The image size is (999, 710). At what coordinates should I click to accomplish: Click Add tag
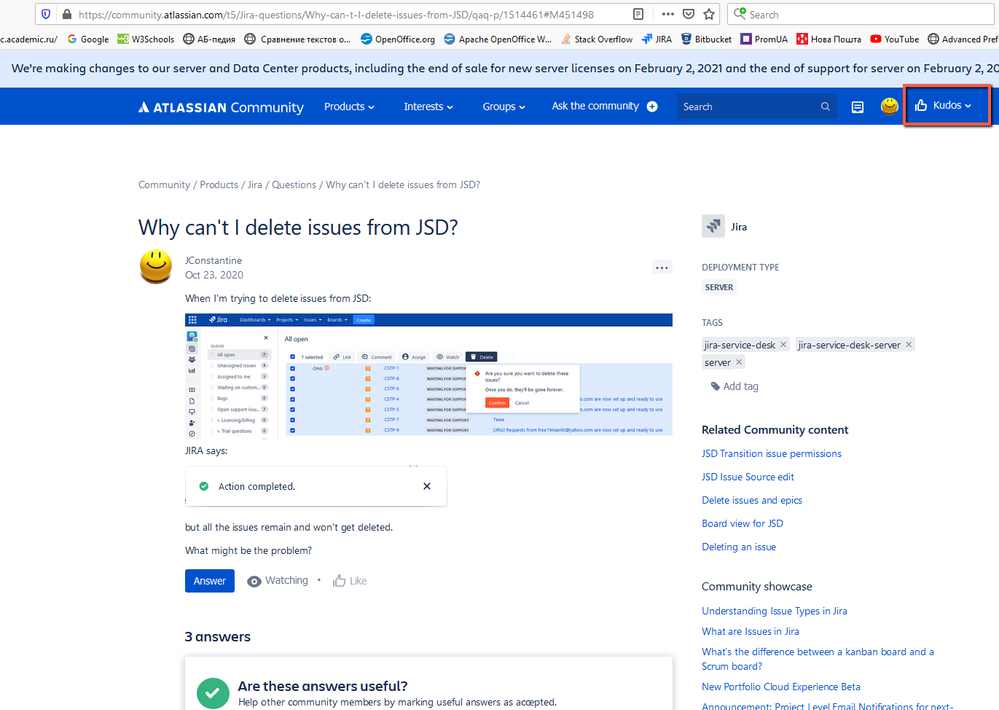[x=735, y=386]
